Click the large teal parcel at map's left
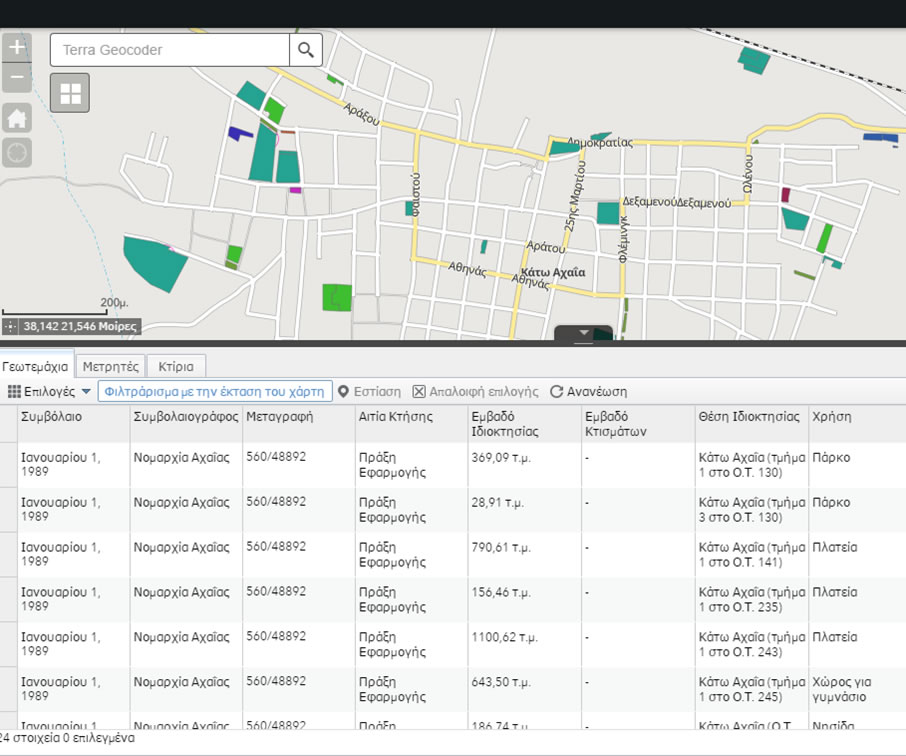The height and width of the screenshot is (756, 906). 152,263
